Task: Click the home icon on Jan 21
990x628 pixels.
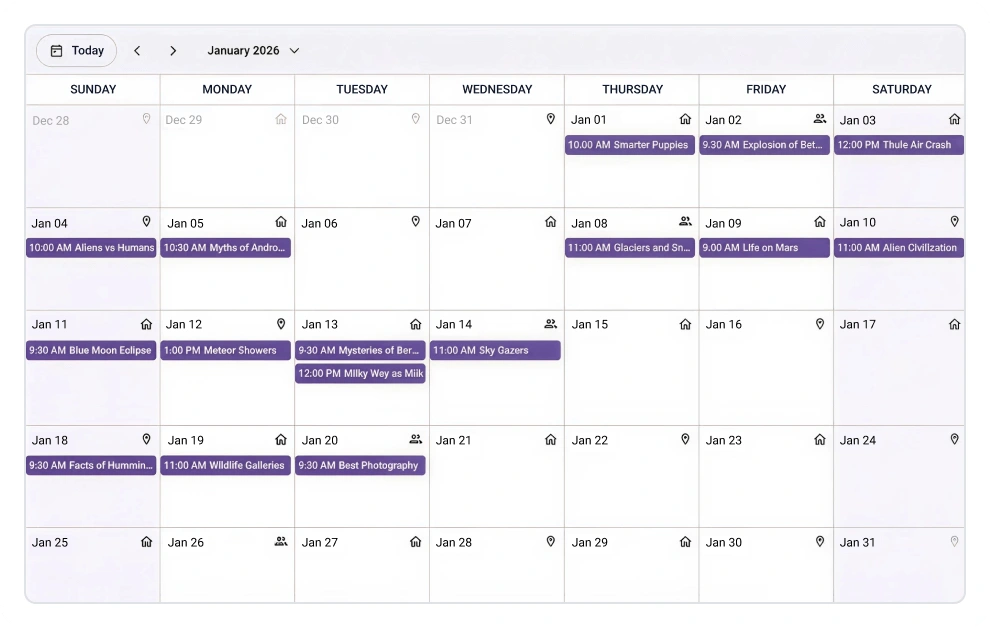Action: click(x=550, y=440)
